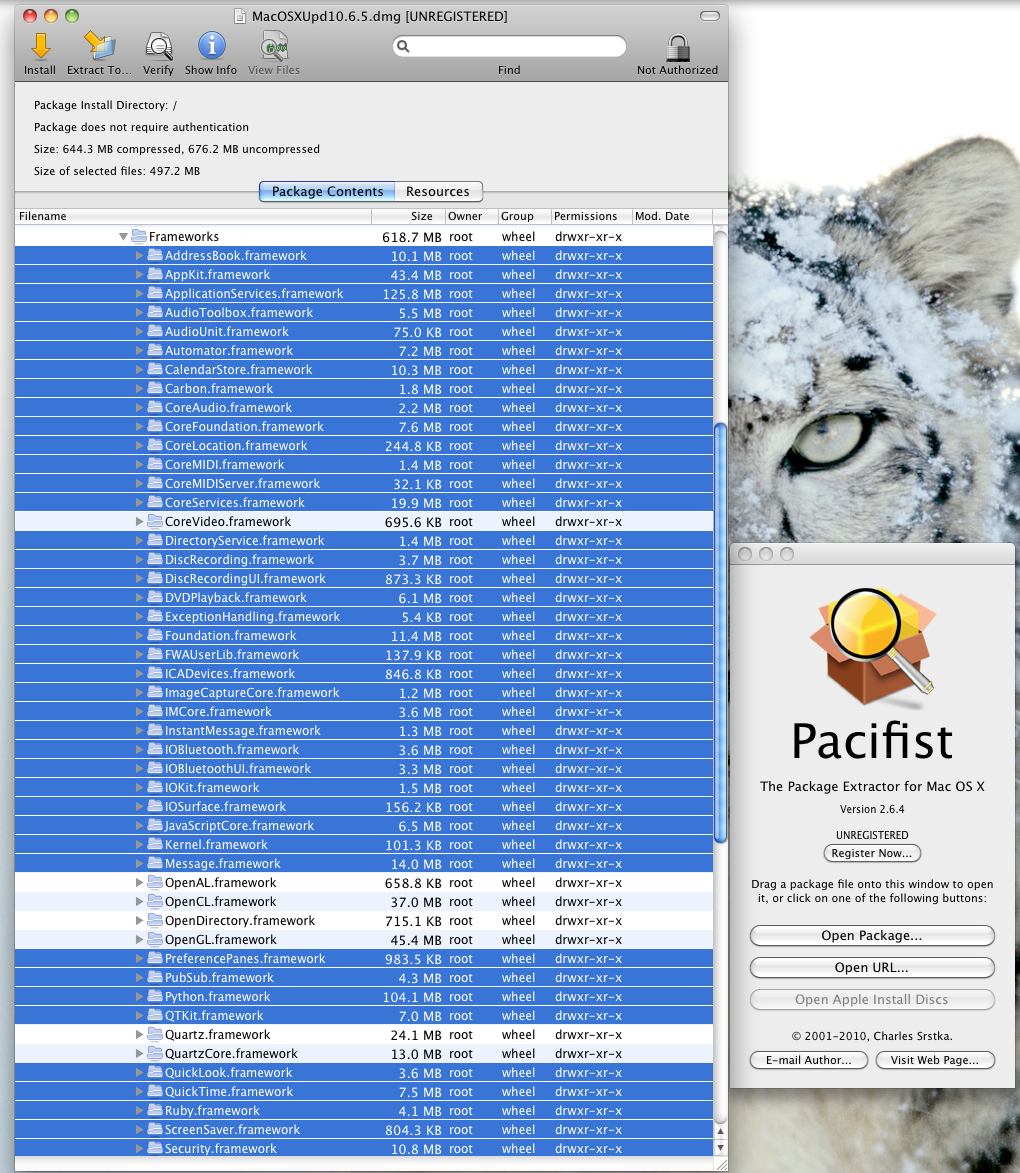The image size is (1020, 1173).
Task: Click the Frameworks folder icon
Action: [x=138, y=236]
